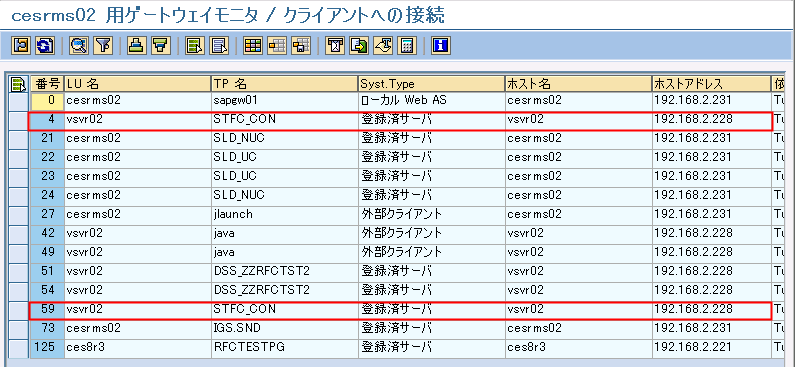This screenshot has height=367, width=795.
Task: Click the Export to local file icon
Action: click(359, 46)
